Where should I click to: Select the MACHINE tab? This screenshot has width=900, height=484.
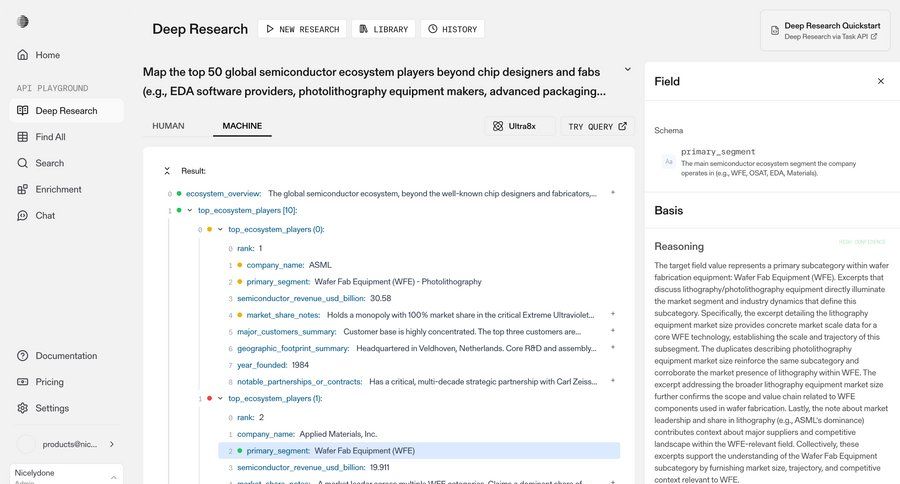click(x=242, y=126)
